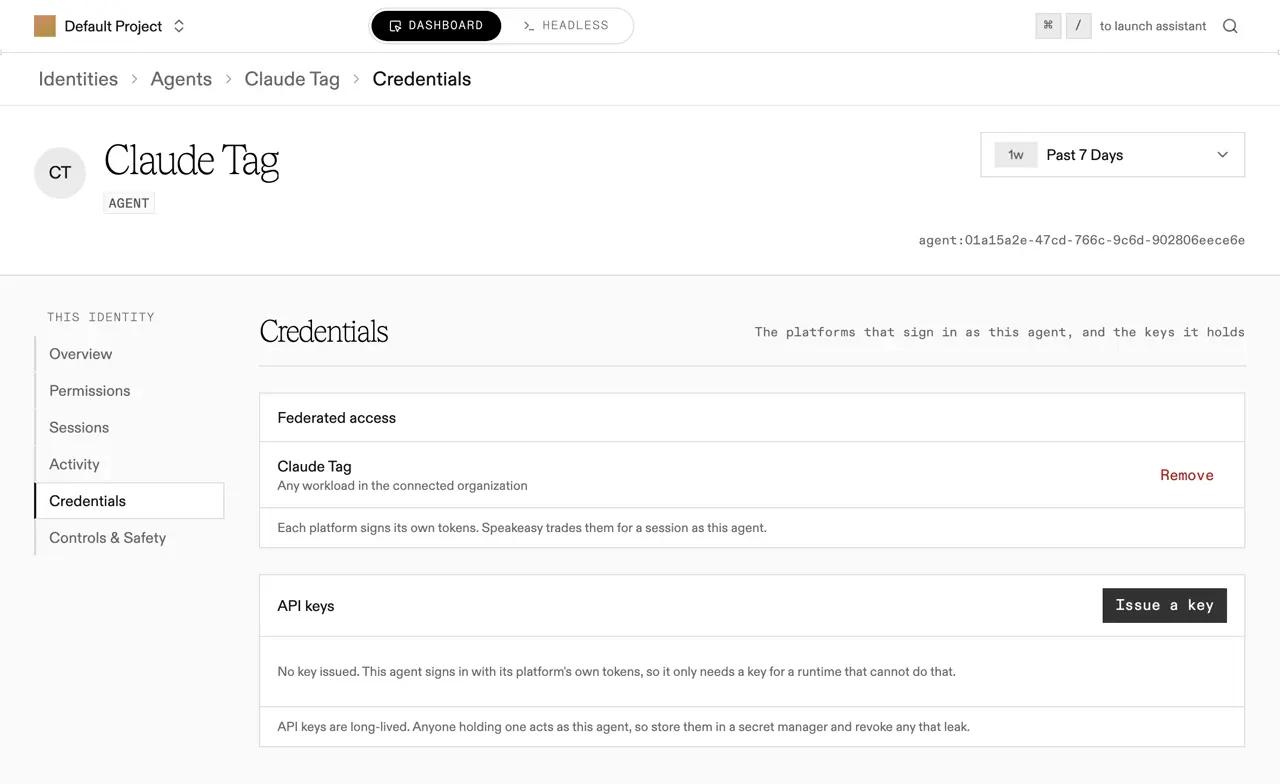Click the search magnifier icon
This screenshot has height=784, width=1280.
coord(1230,26)
